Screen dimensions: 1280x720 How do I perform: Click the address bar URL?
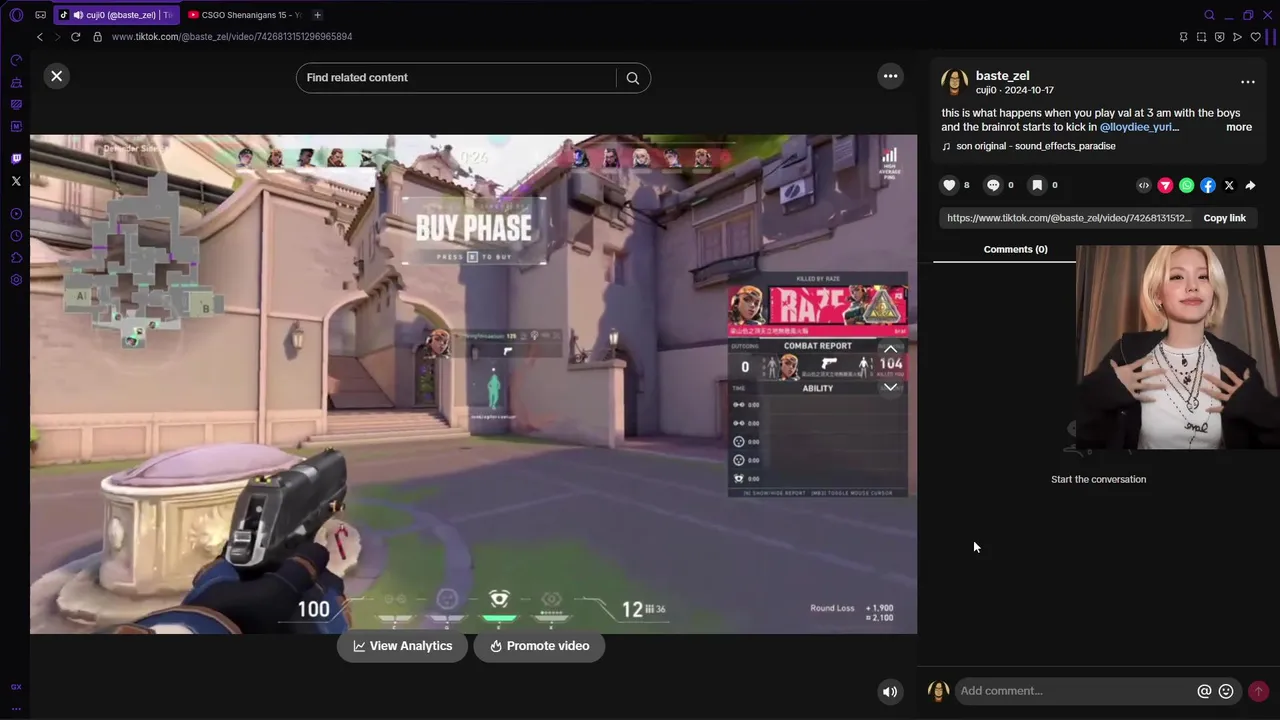[232, 37]
